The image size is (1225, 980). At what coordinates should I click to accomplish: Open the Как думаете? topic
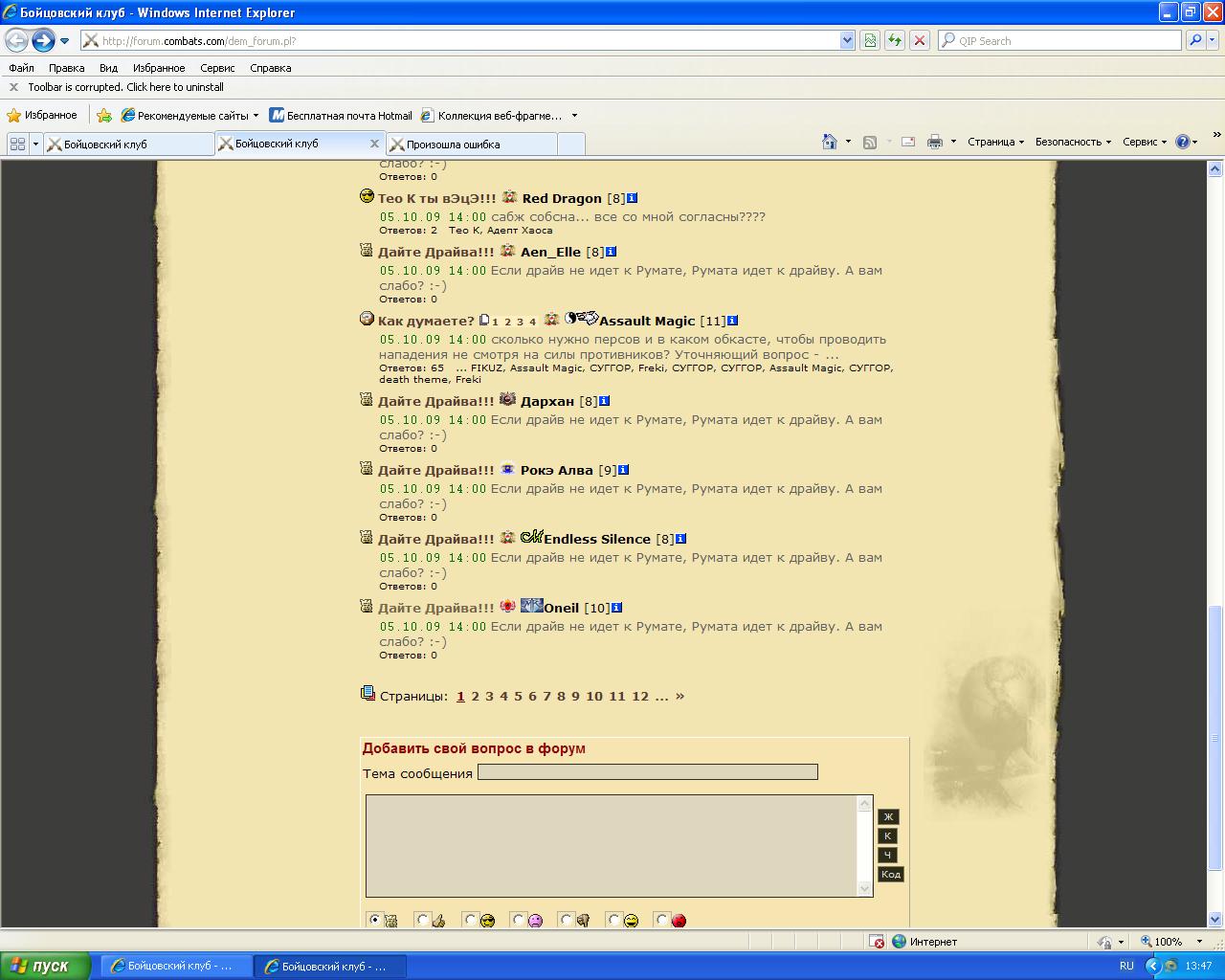click(426, 321)
